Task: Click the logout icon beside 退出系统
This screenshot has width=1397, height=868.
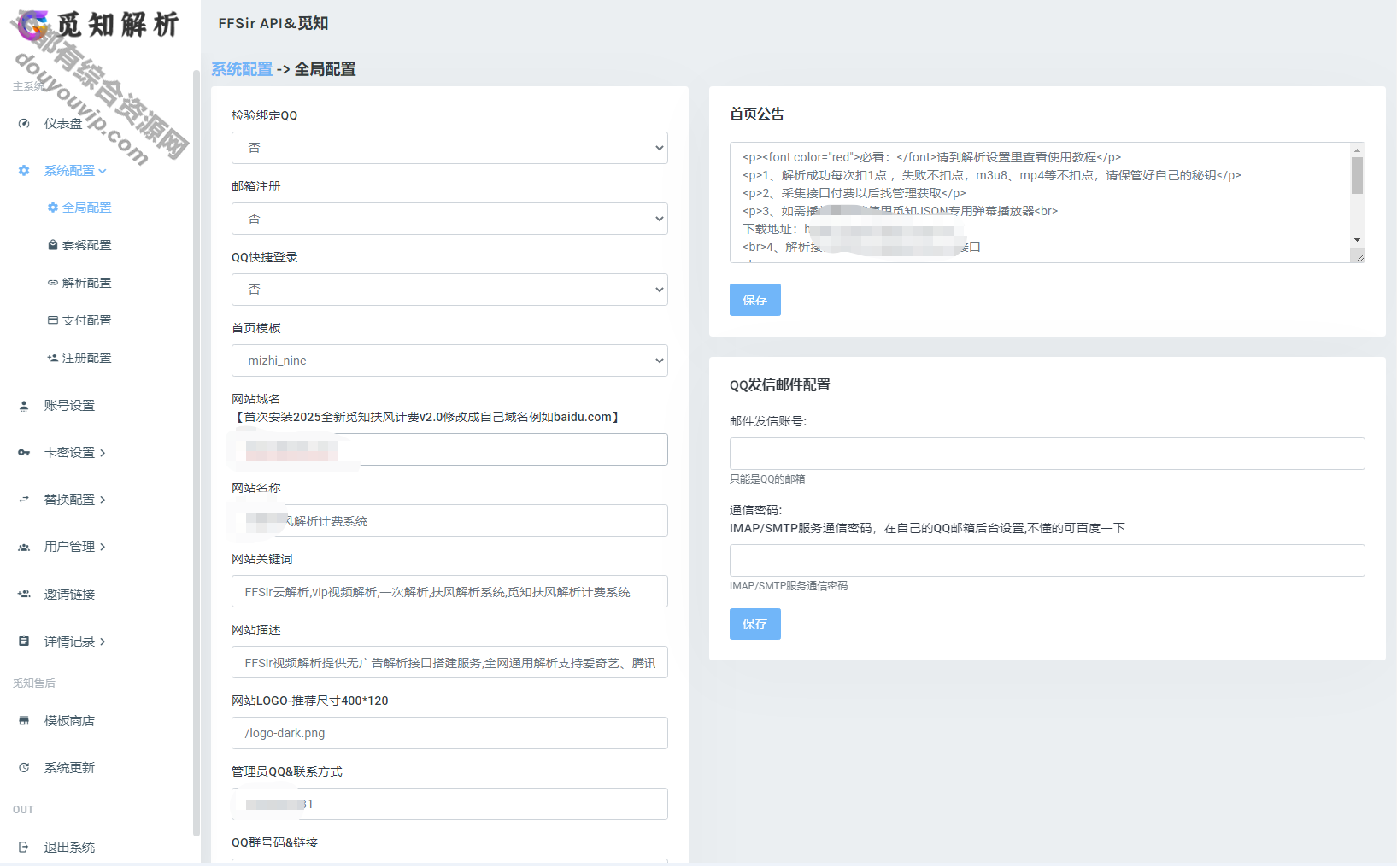Action: pos(24,847)
